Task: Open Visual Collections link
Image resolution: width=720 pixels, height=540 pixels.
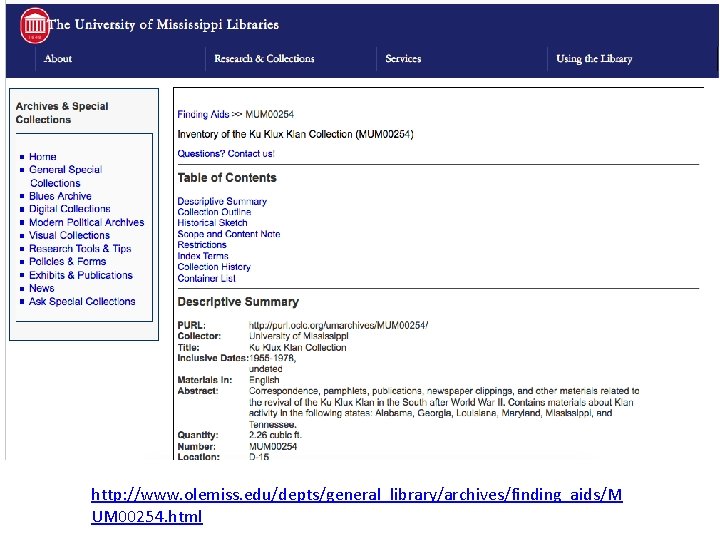Action: pyautogui.click(x=69, y=235)
